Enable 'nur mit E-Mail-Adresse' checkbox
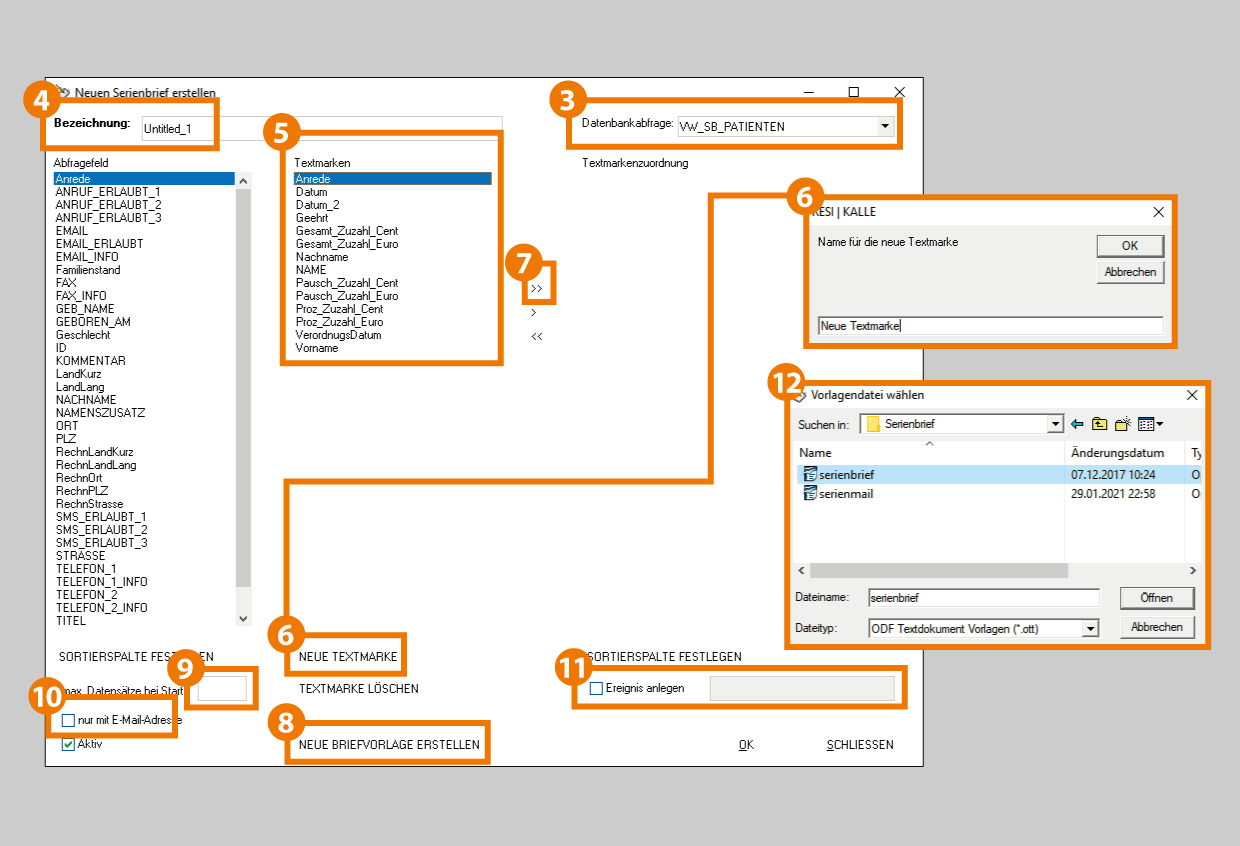Viewport: 1240px width, 846px height. click(68, 720)
